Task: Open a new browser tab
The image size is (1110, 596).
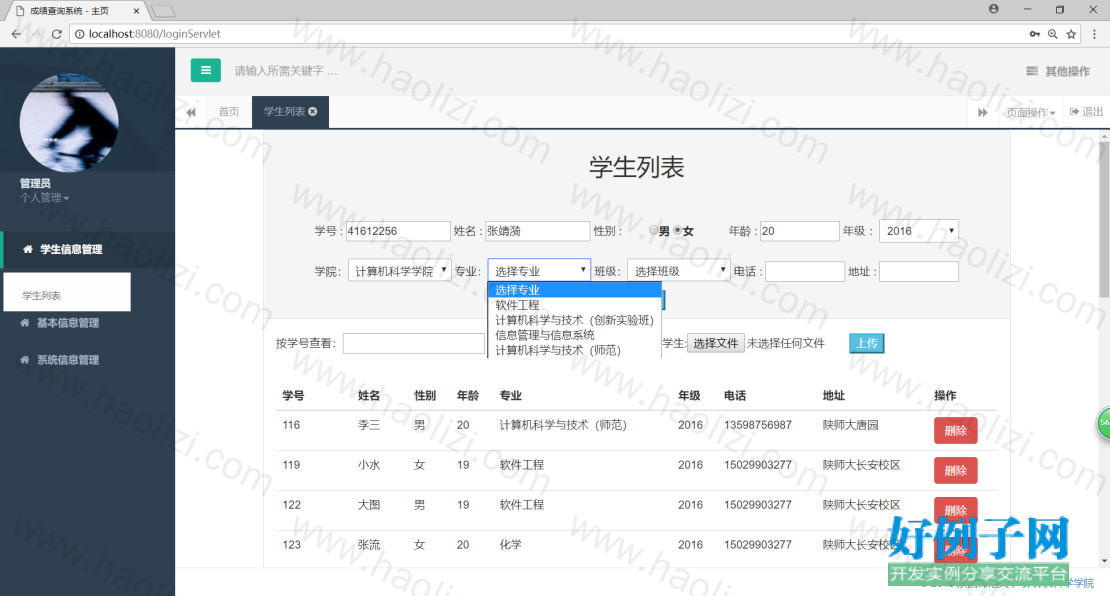Action: click(x=163, y=11)
